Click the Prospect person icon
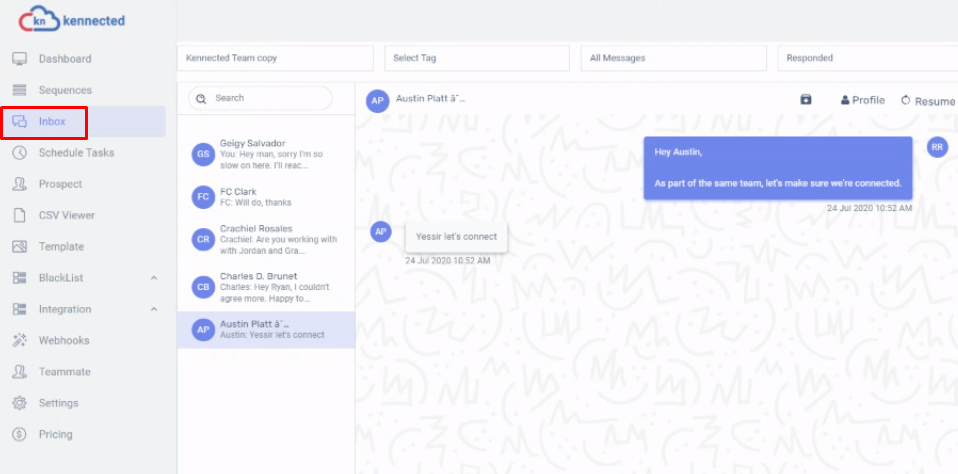The image size is (958, 474). pos(20,184)
